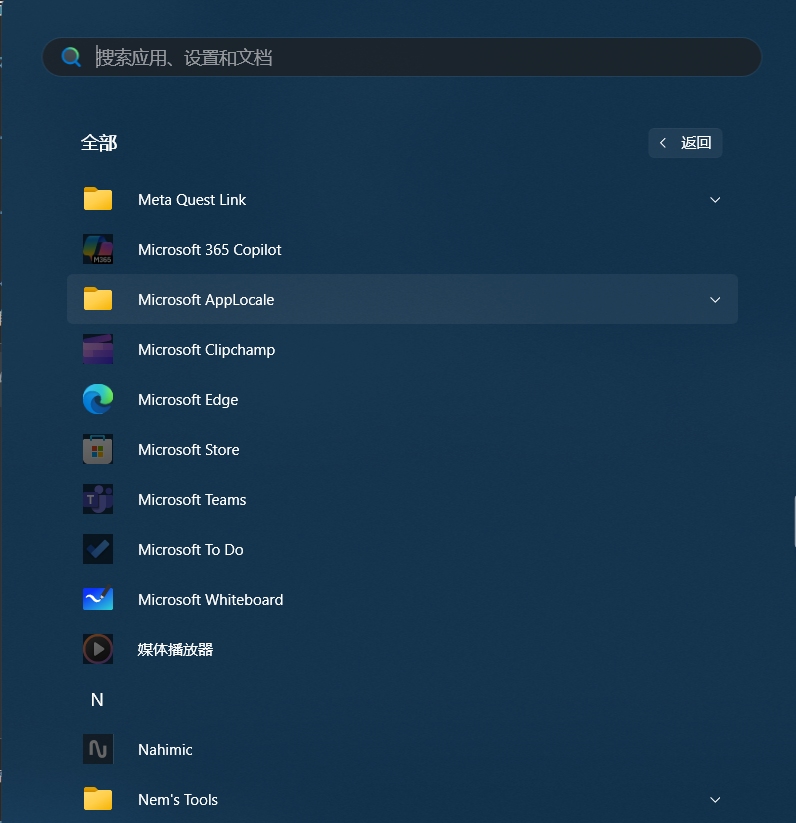The height and width of the screenshot is (823, 796).
Task: Expand the Microsoft AppLocale chevron
Action: pyautogui.click(x=715, y=300)
